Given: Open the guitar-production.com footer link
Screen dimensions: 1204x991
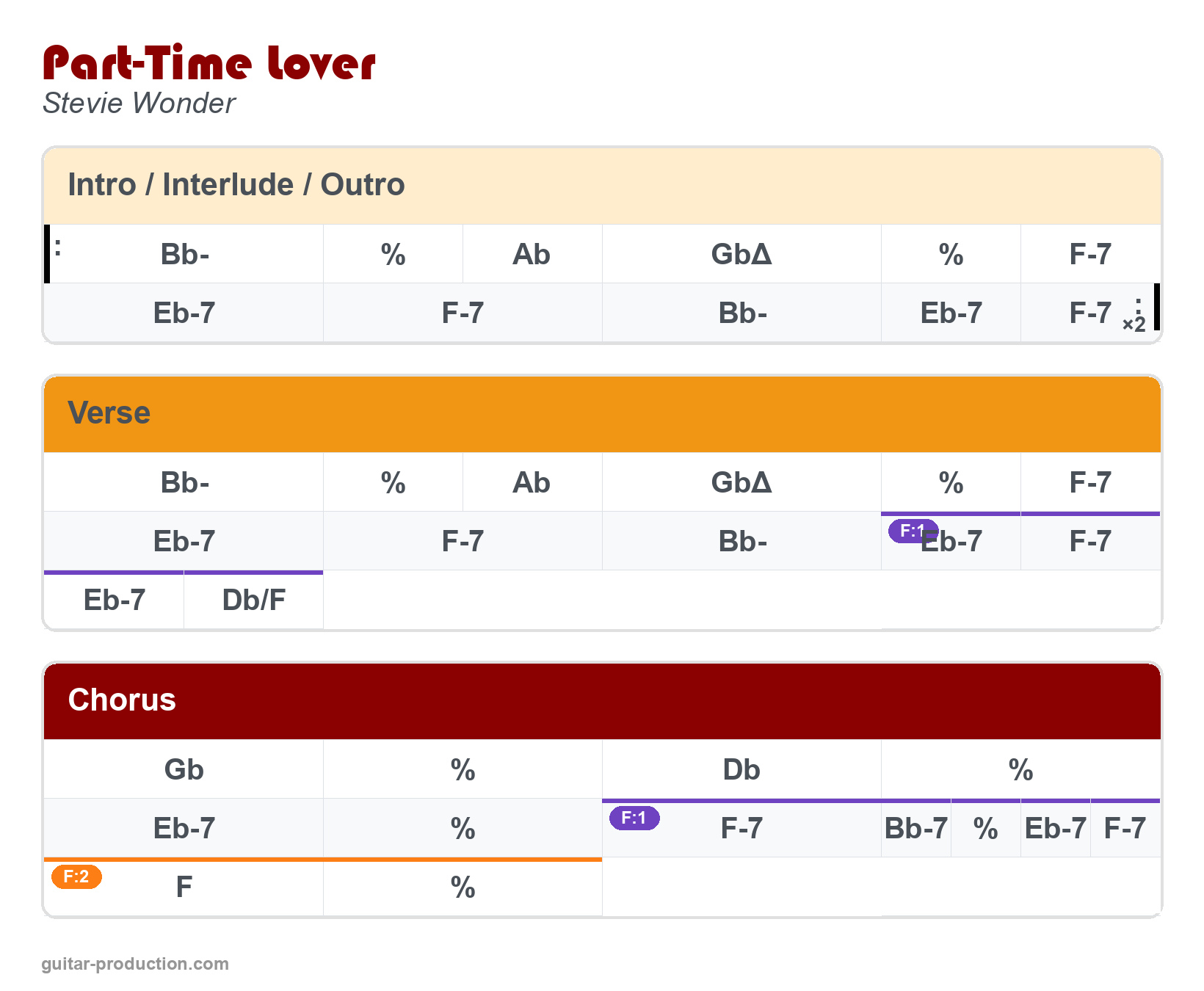Looking at the screenshot, I should [x=135, y=964].
